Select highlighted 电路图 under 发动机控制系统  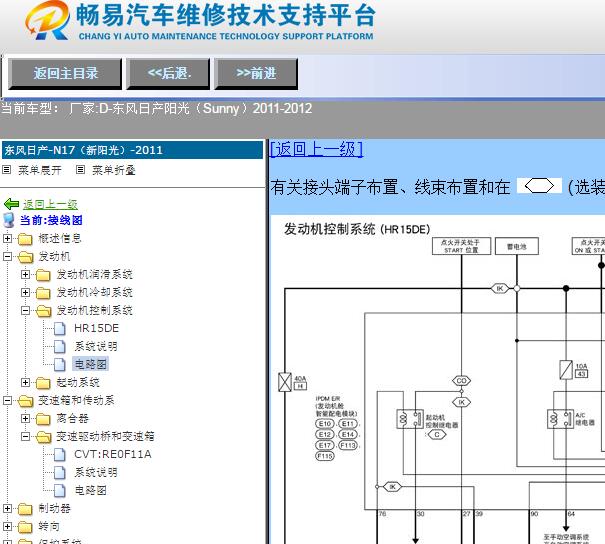(91, 364)
